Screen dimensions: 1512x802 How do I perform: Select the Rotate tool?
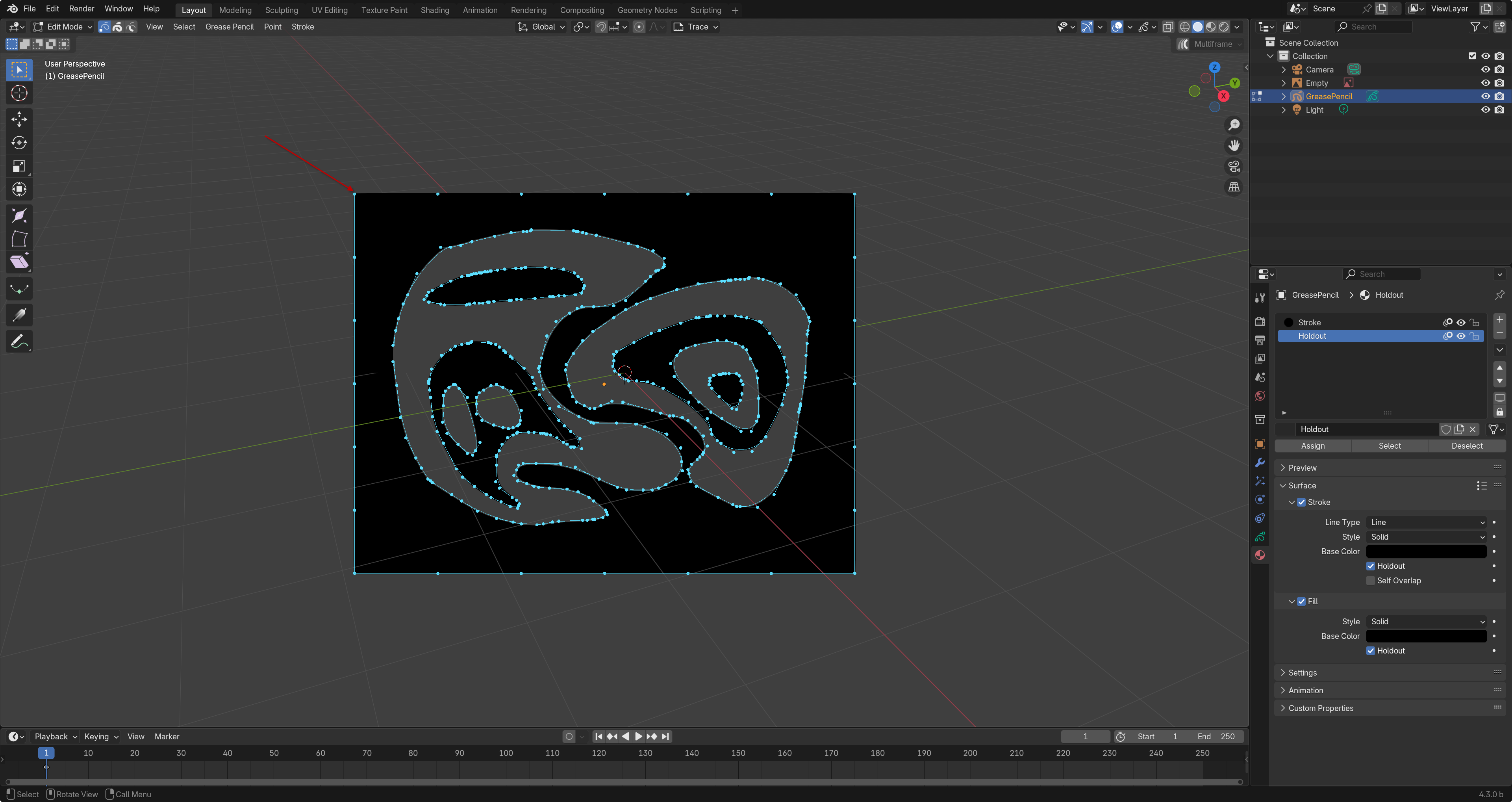pyautogui.click(x=19, y=143)
